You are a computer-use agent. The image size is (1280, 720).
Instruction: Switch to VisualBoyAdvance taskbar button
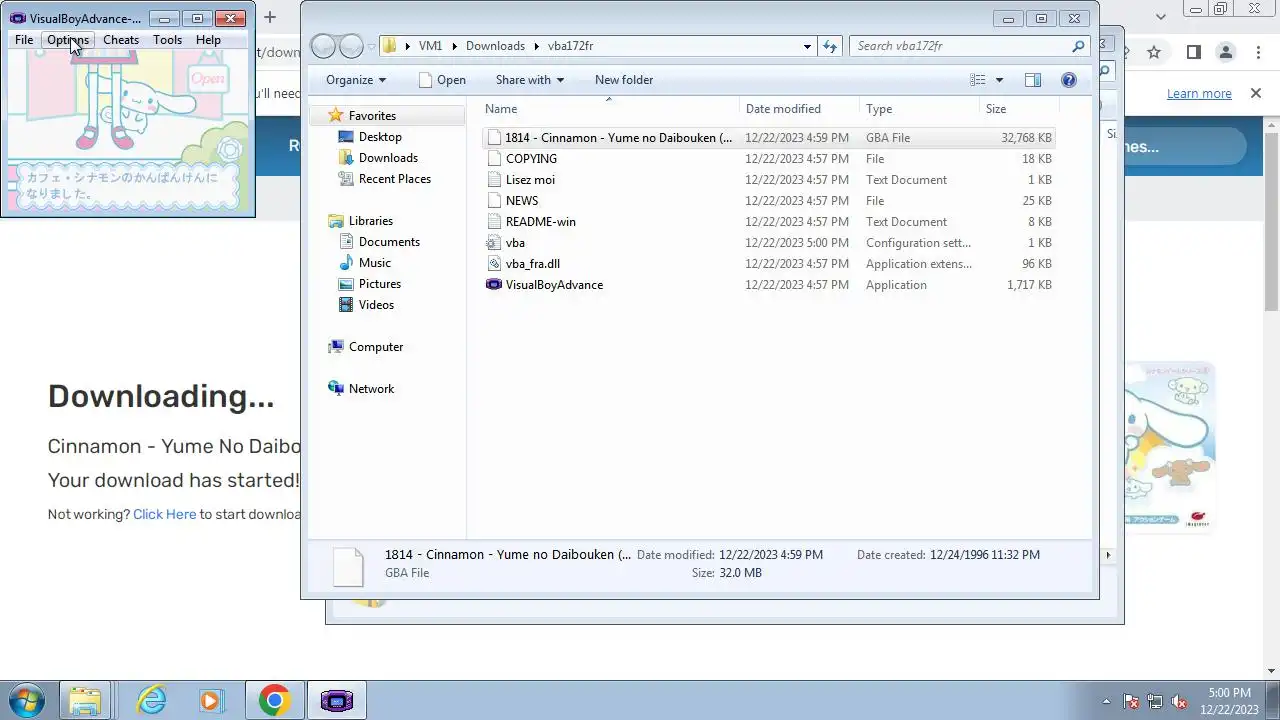click(x=337, y=700)
